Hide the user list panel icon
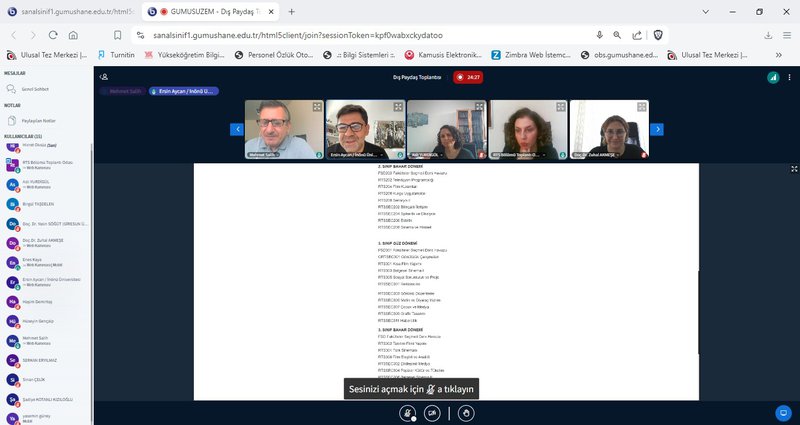Image resolution: width=800 pixels, height=425 pixels. click(105, 76)
